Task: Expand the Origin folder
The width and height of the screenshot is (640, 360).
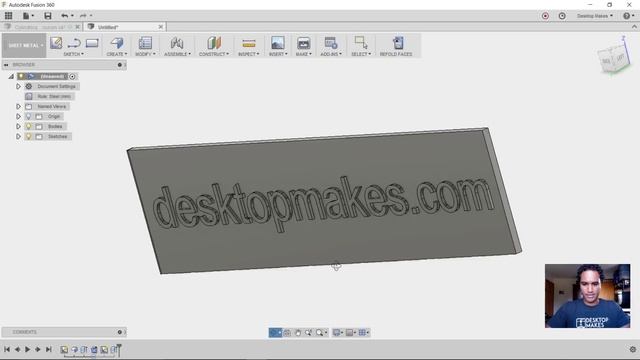Action: click(18, 116)
